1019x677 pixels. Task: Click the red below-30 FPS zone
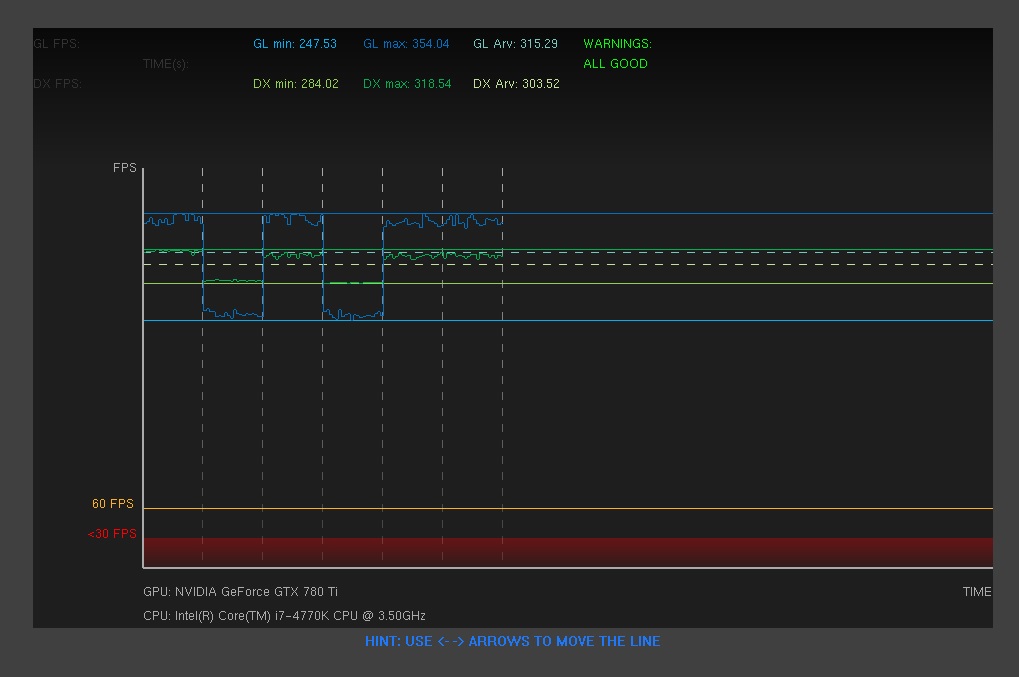[568, 552]
